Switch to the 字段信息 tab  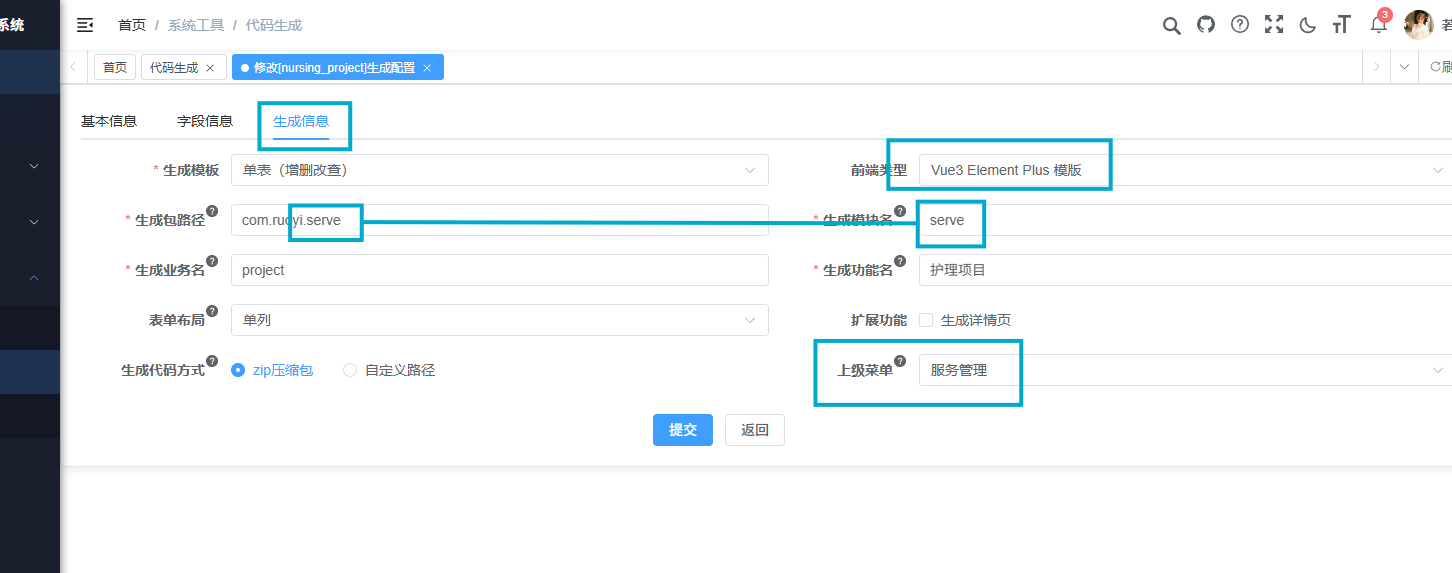coord(205,121)
